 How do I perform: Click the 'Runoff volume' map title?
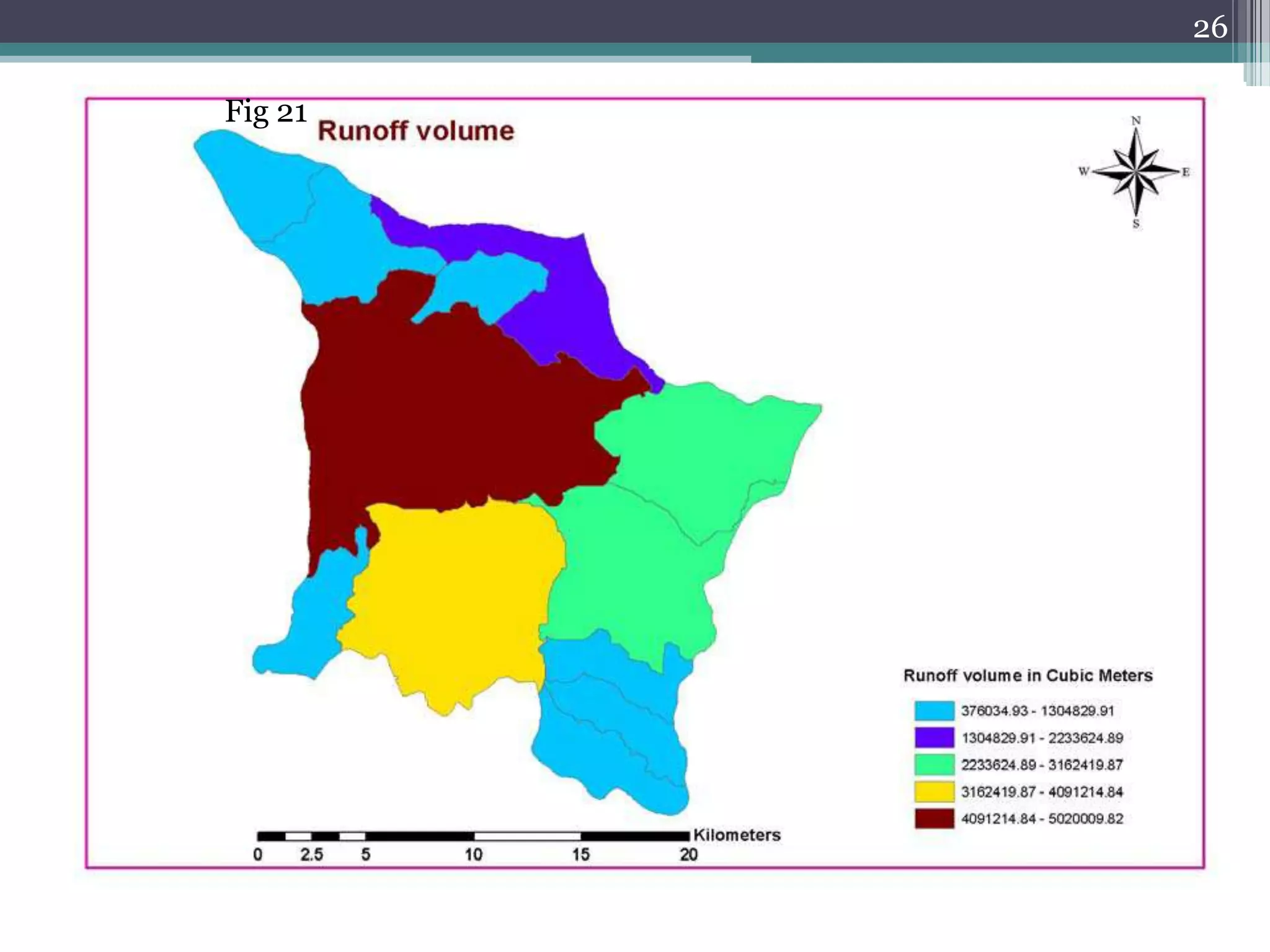tap(415, 131)
